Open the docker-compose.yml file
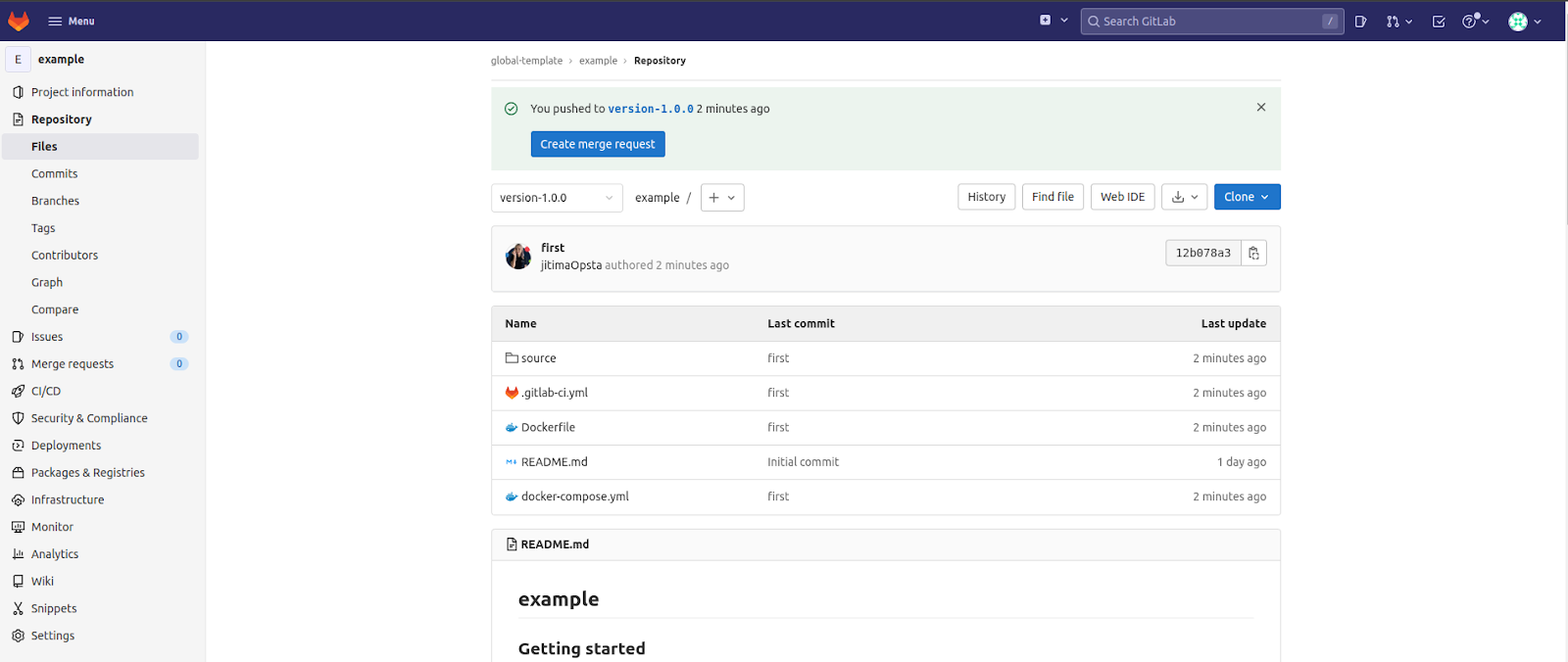This screenshot has width=1568, height=662. (575, 496)
